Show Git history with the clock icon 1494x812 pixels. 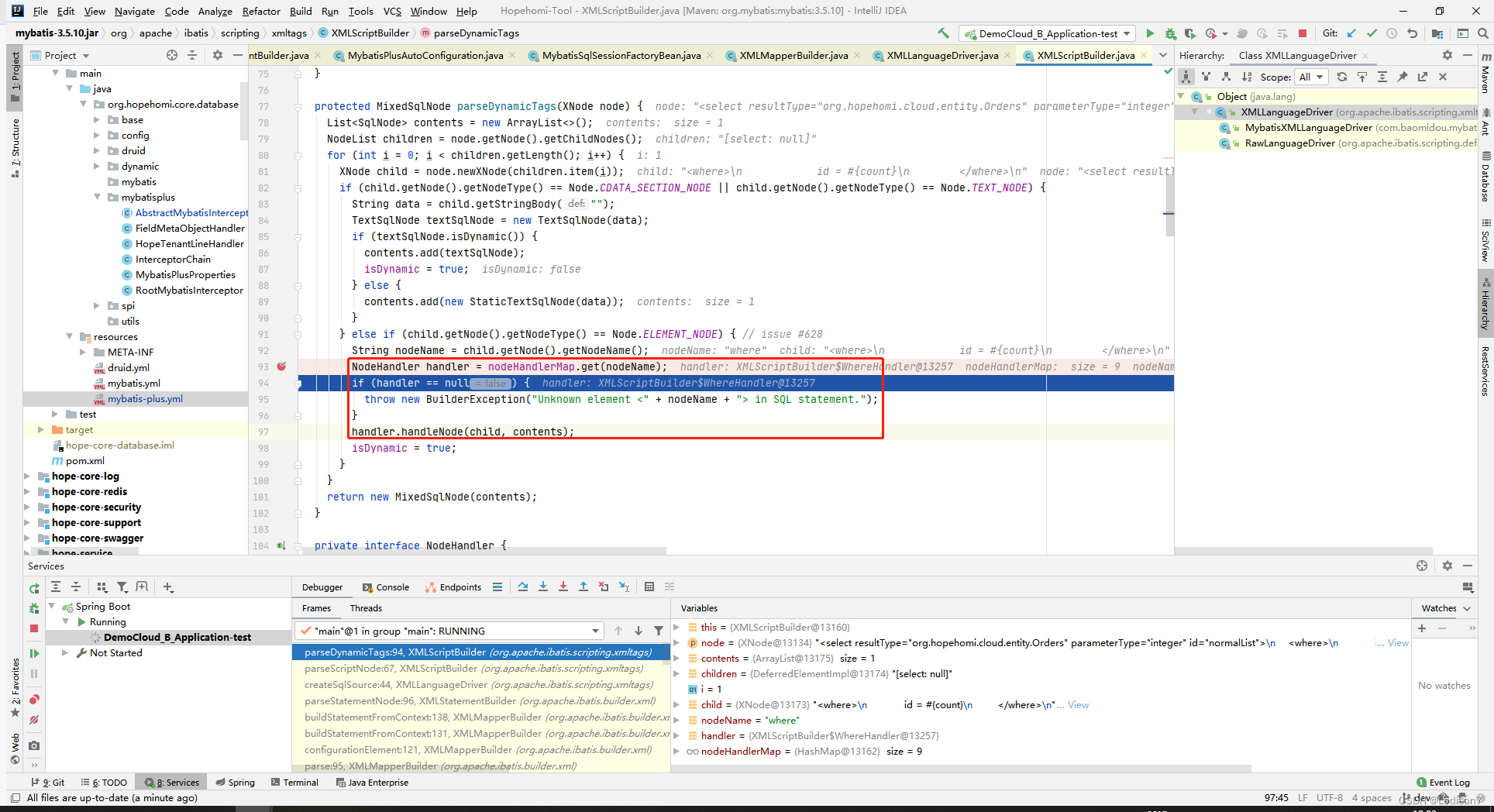tap(1392, 33)
